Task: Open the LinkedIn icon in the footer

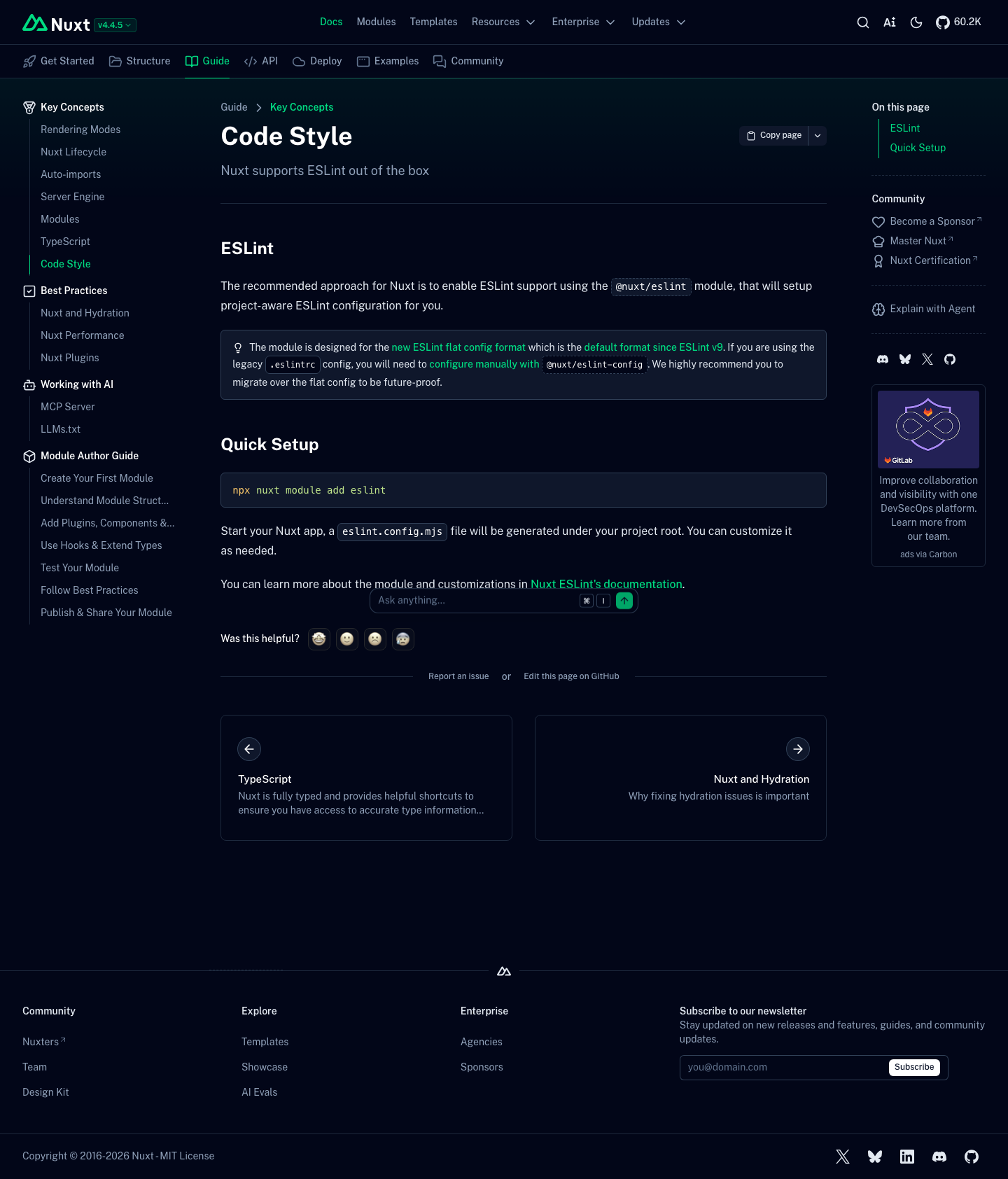Action: click(907, 1157)
